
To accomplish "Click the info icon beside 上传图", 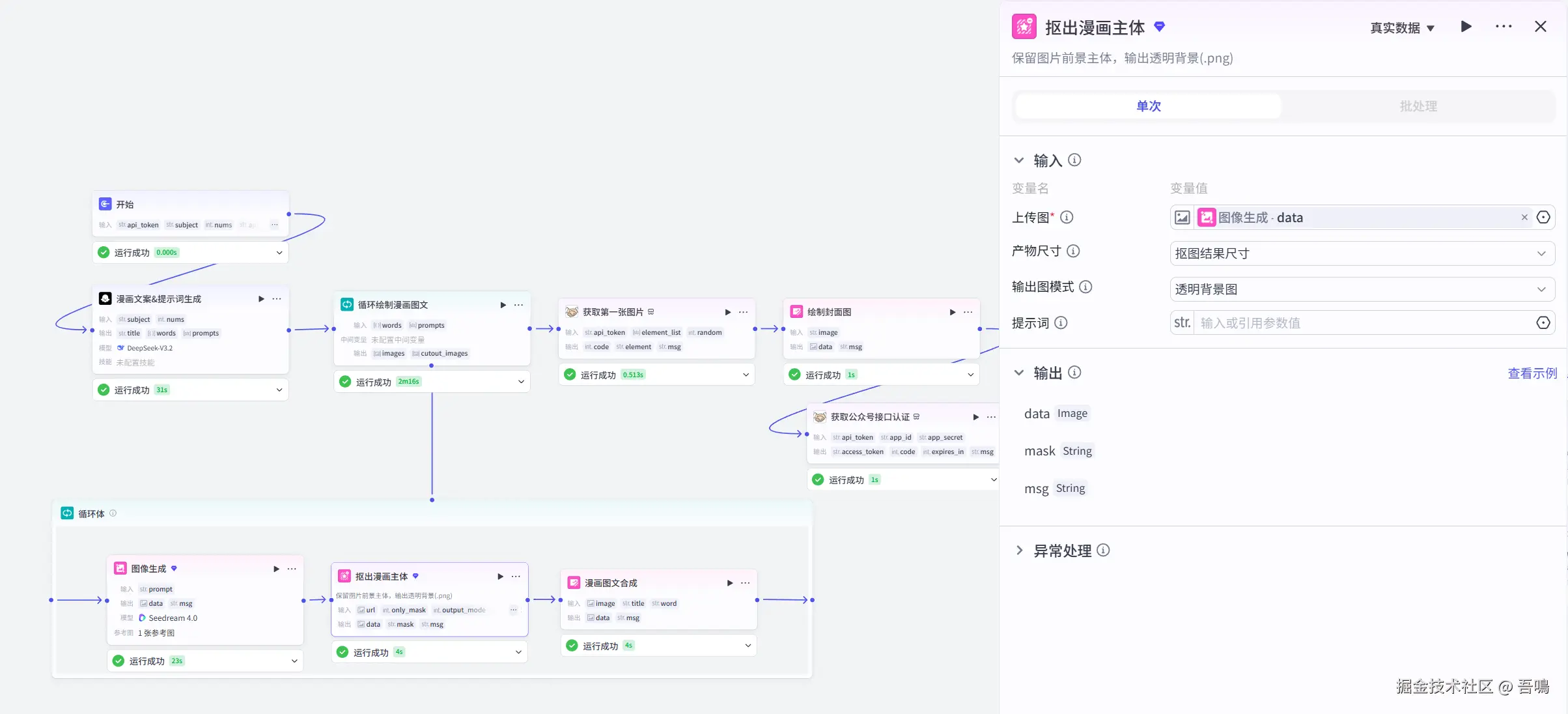I will point(1067,218).
